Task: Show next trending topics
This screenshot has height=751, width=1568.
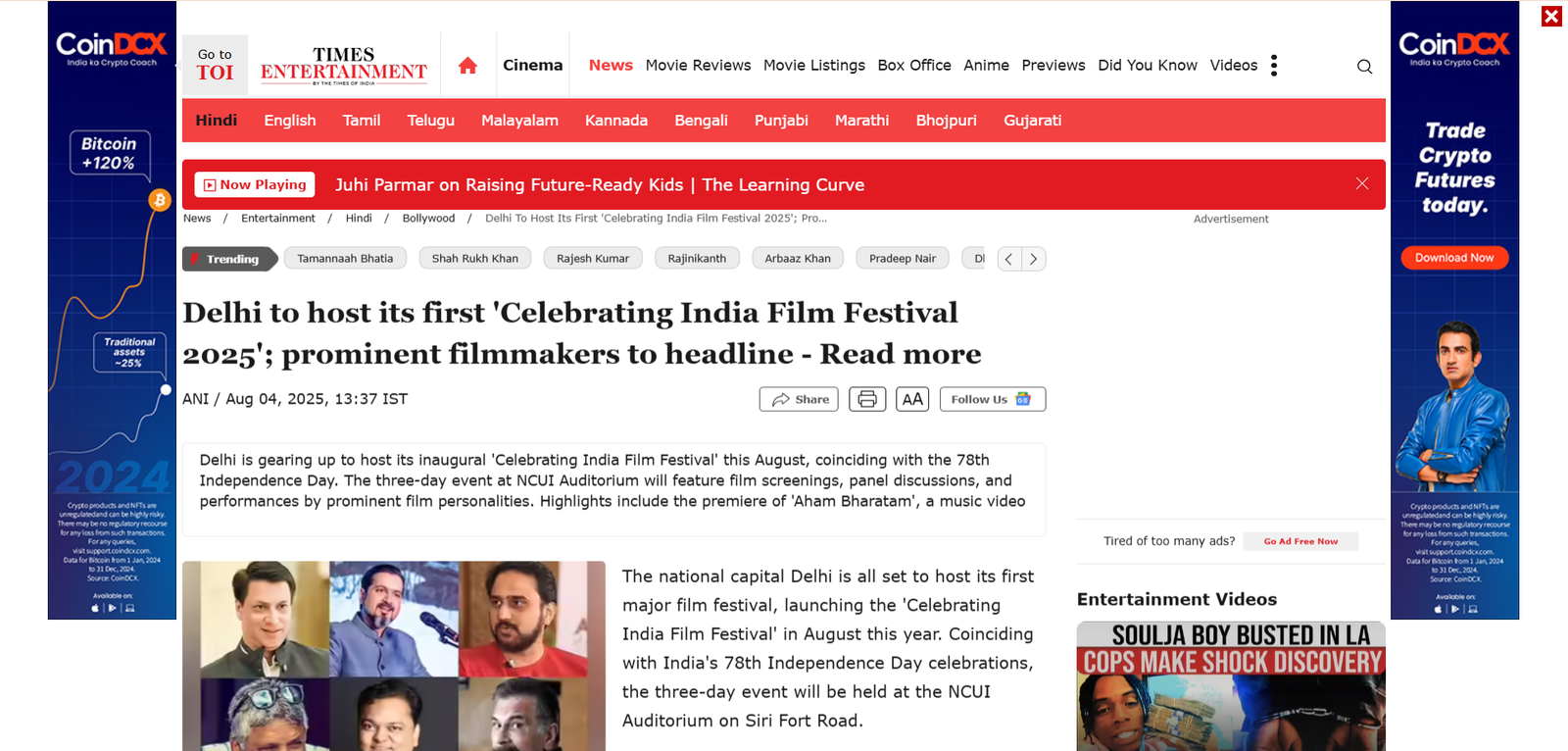Action: tap(1034, 259)
